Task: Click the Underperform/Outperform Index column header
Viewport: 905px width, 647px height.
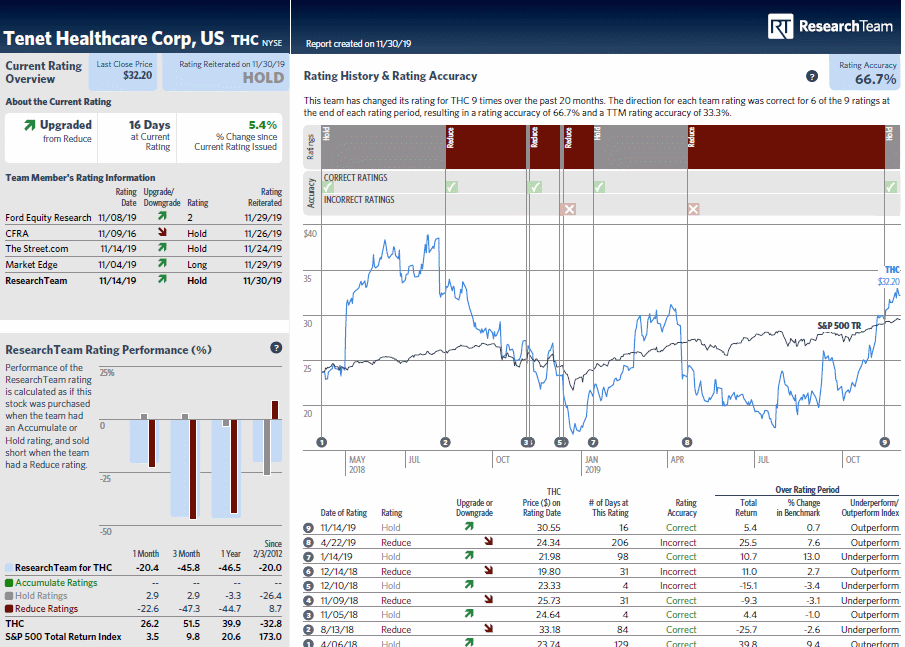Action: tap(870, 507)
